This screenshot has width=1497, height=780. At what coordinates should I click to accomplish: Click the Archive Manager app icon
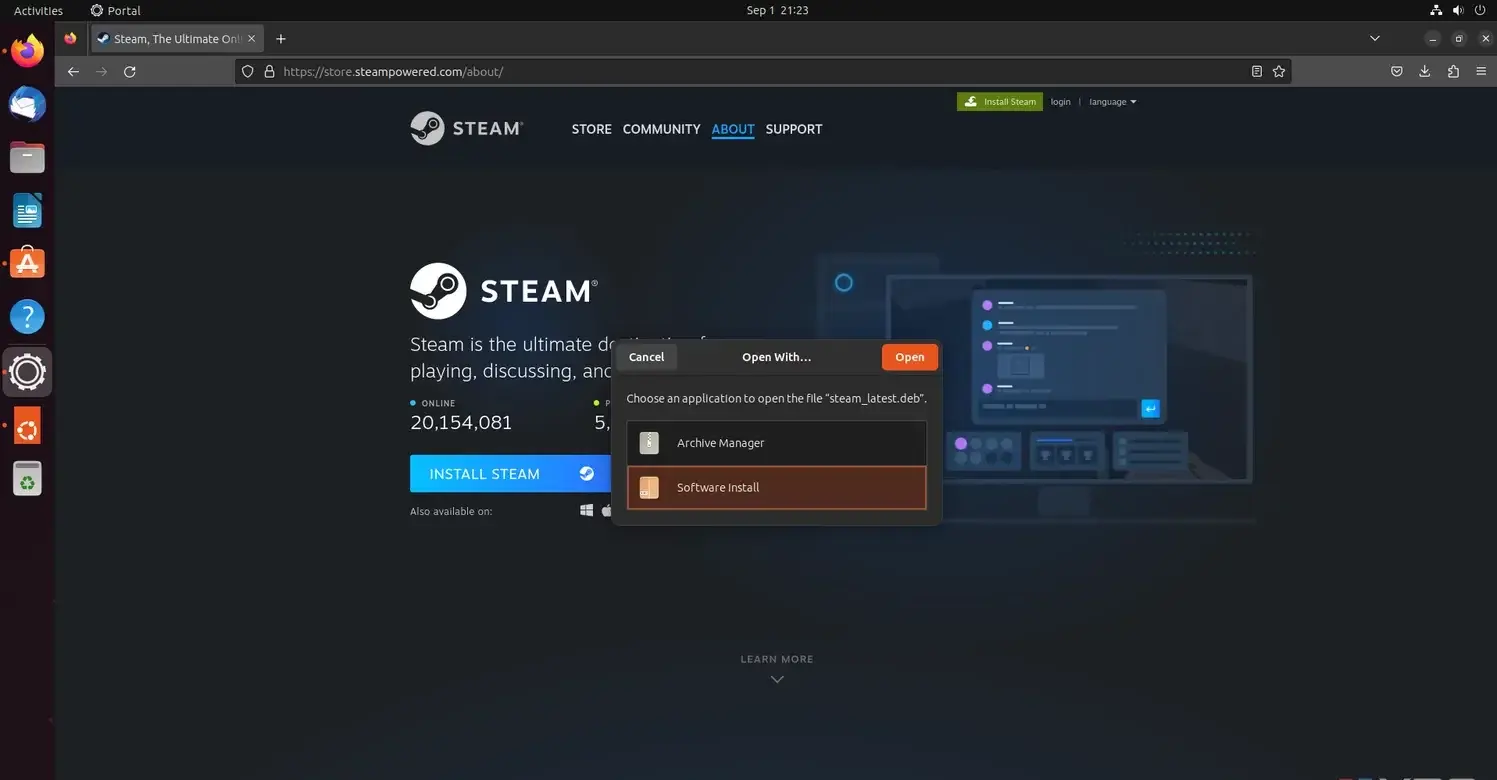click(x=649, y=443)
